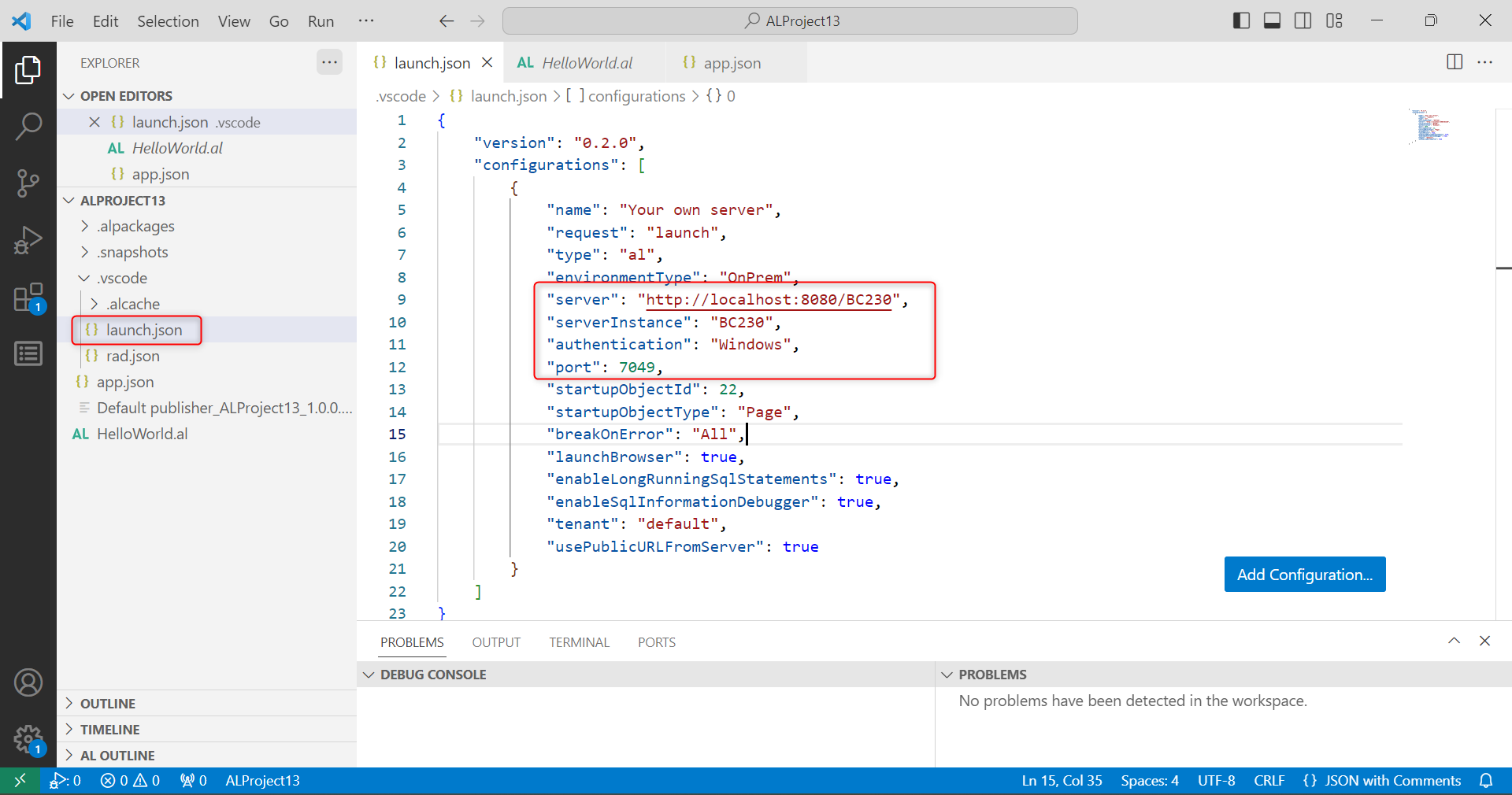Image resolution: width=1512 pixels, height=795 pixels.
Task: Open the Extensions view
Action: click(28, 298)
